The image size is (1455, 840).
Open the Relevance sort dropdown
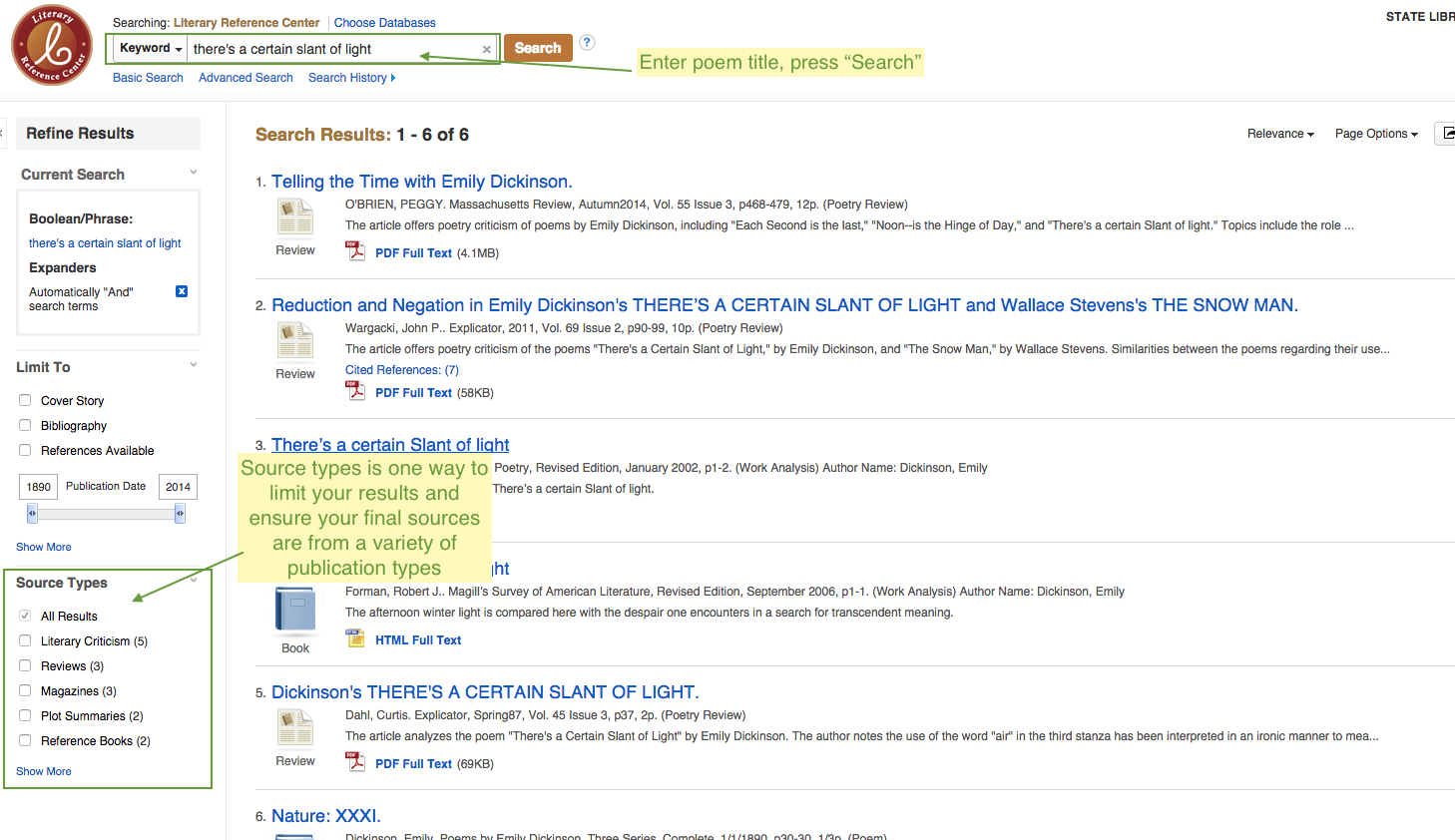(1280, 134)
